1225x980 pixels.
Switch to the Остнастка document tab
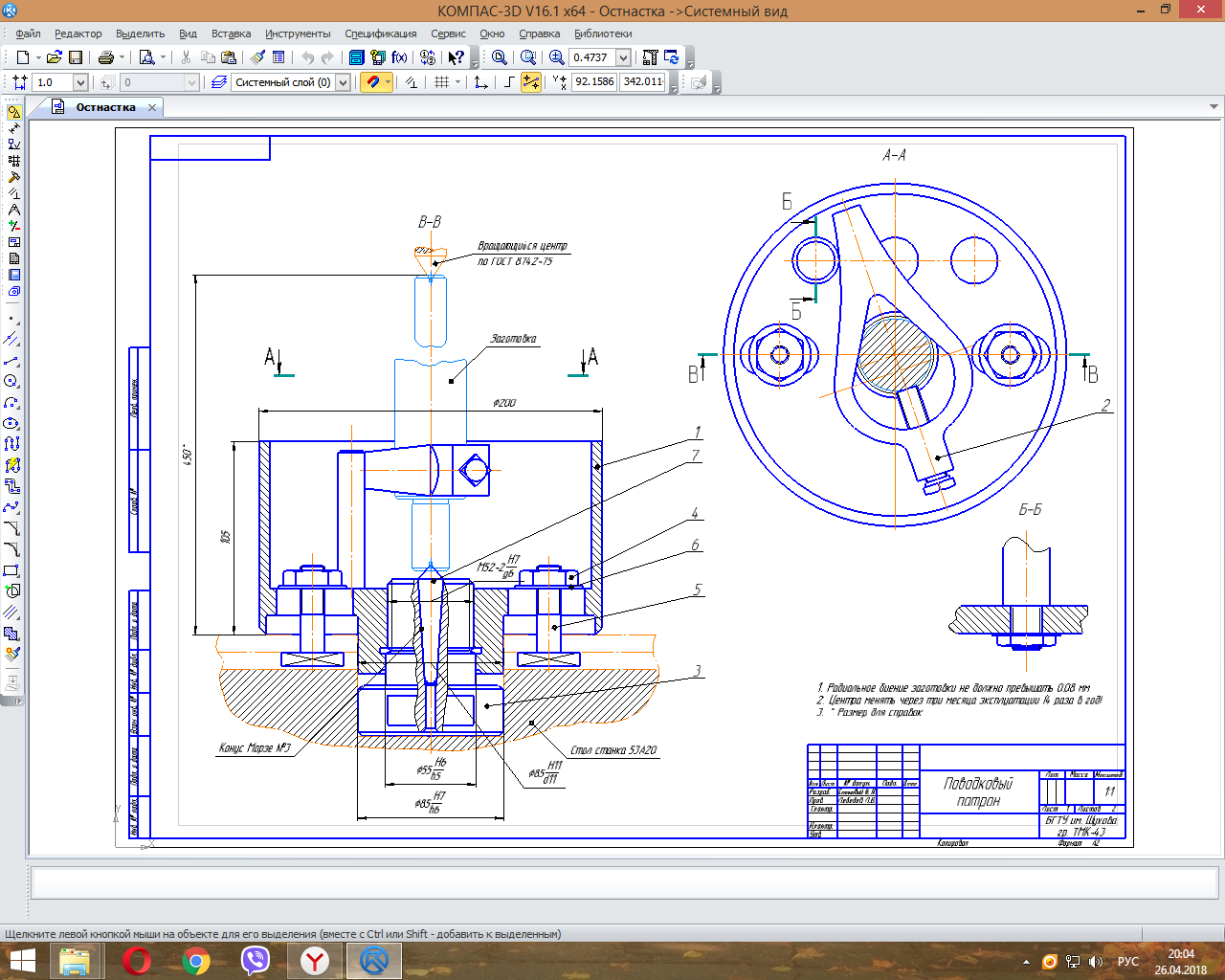coord(105,107)
